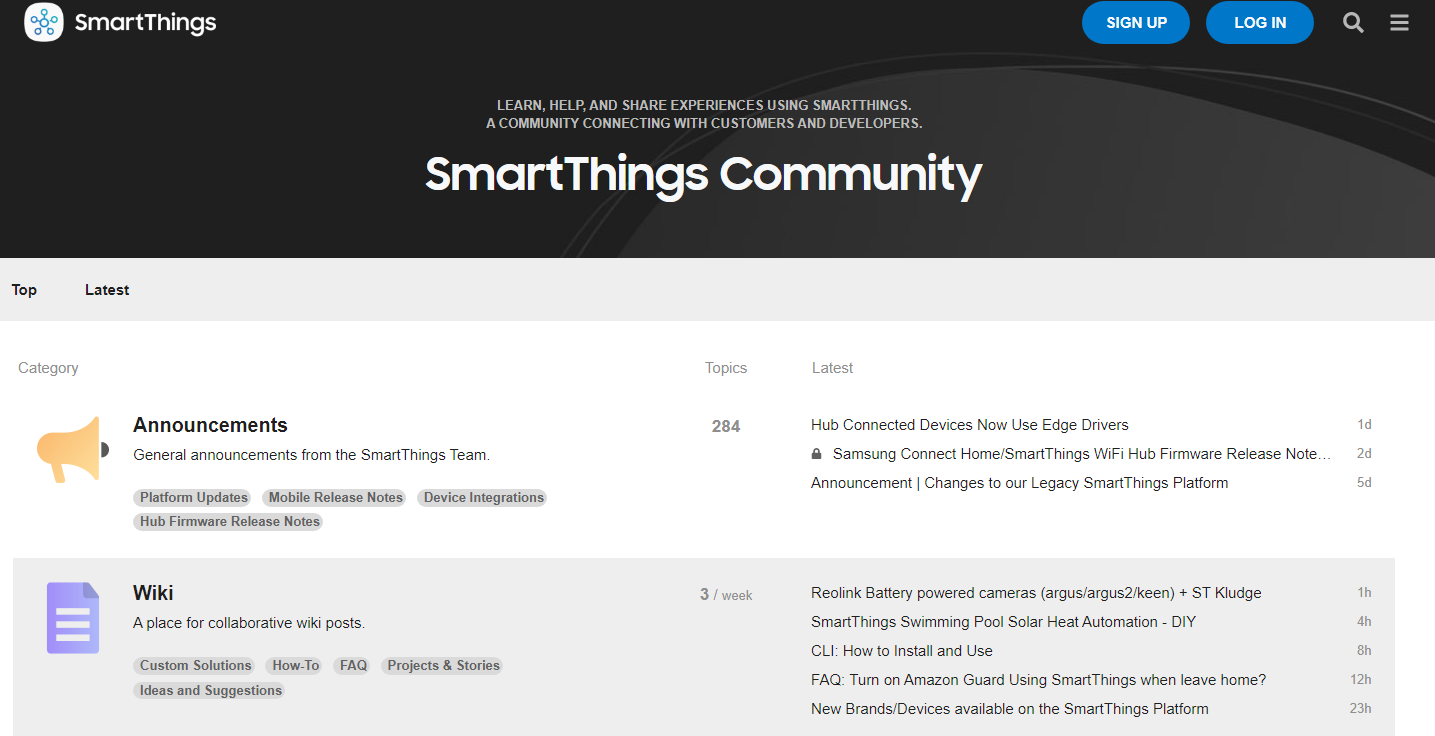Image resolution: width=1435 pixels, height=736 pixels.
Task: Open the hamburger menu icon
Action: pyautogui.click(x=1399, y=23)
